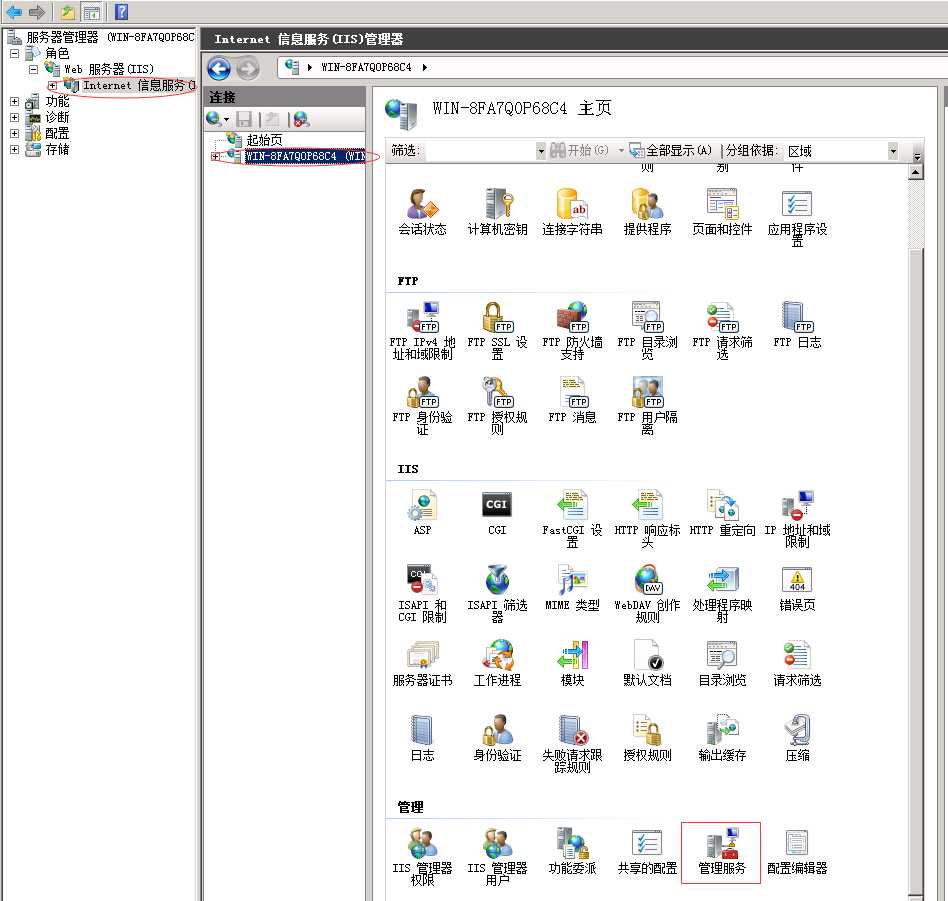This screenshot has width=948, height=901.
Task: Expand the 存储 tree node
Action: 15,149
